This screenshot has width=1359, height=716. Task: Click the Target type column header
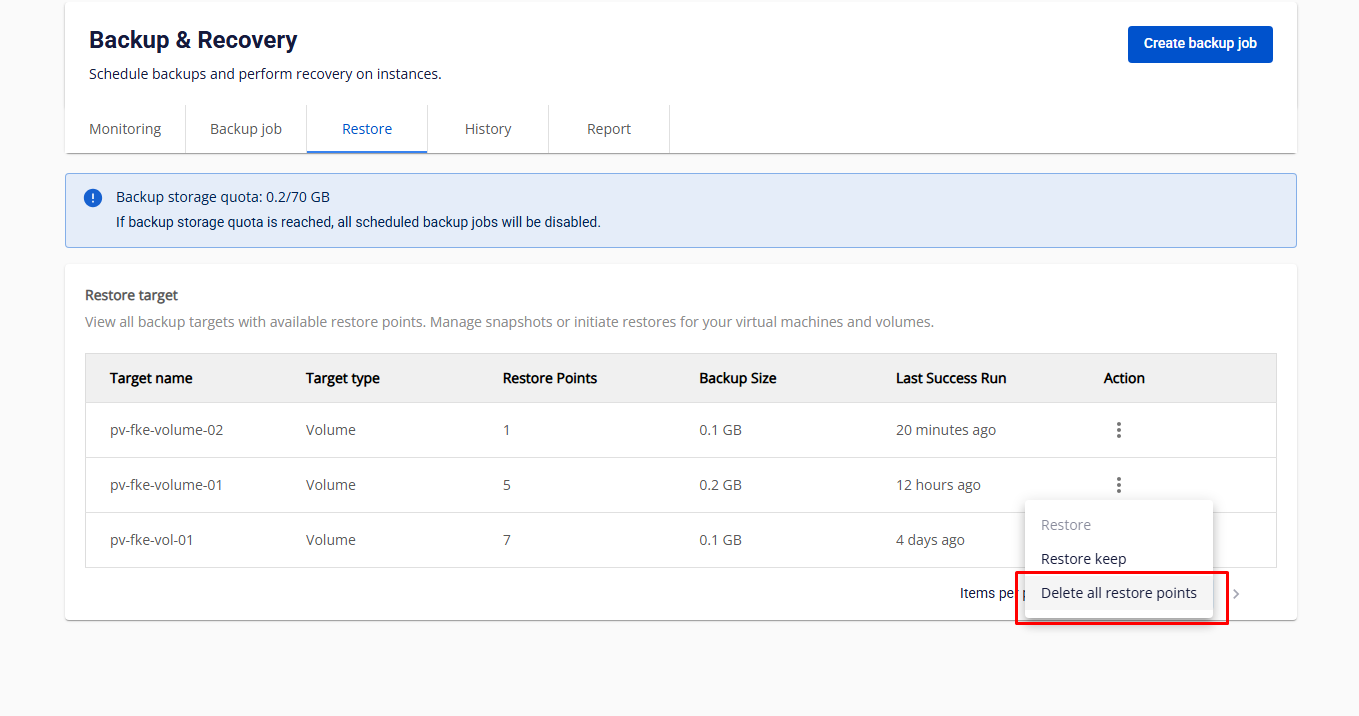(x=342, y=378)
